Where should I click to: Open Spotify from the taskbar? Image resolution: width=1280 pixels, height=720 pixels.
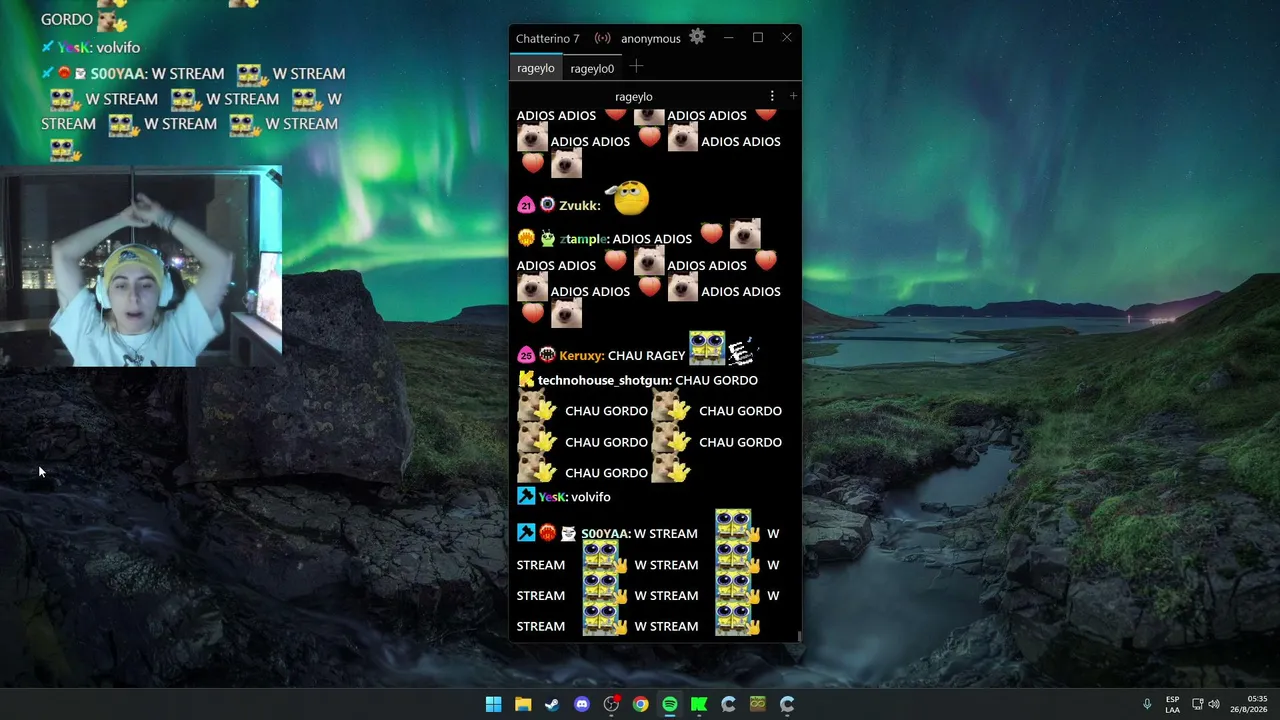point(670,705)
